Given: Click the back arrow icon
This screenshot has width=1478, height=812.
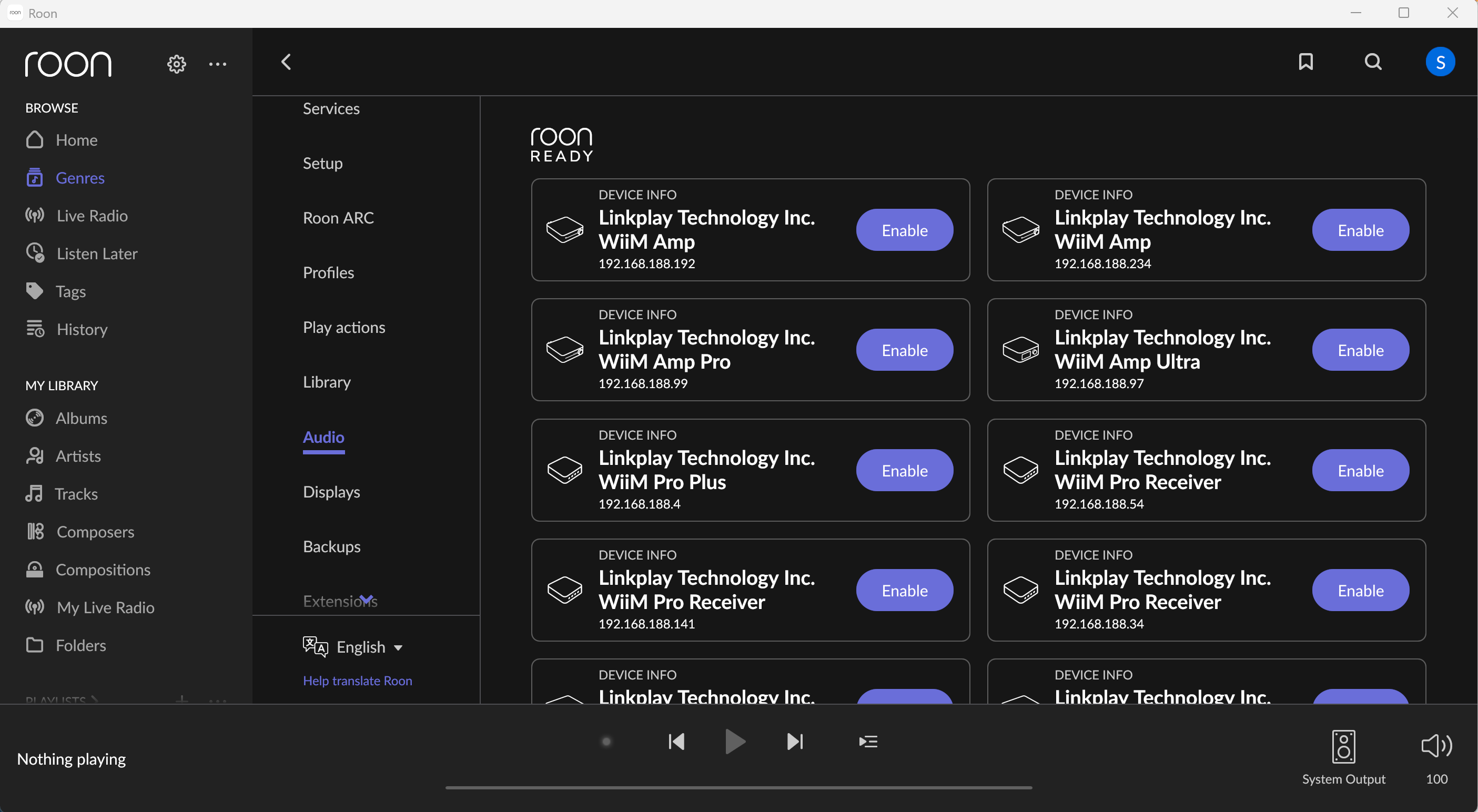Looking at the screenshot, I should pos(286,62).
